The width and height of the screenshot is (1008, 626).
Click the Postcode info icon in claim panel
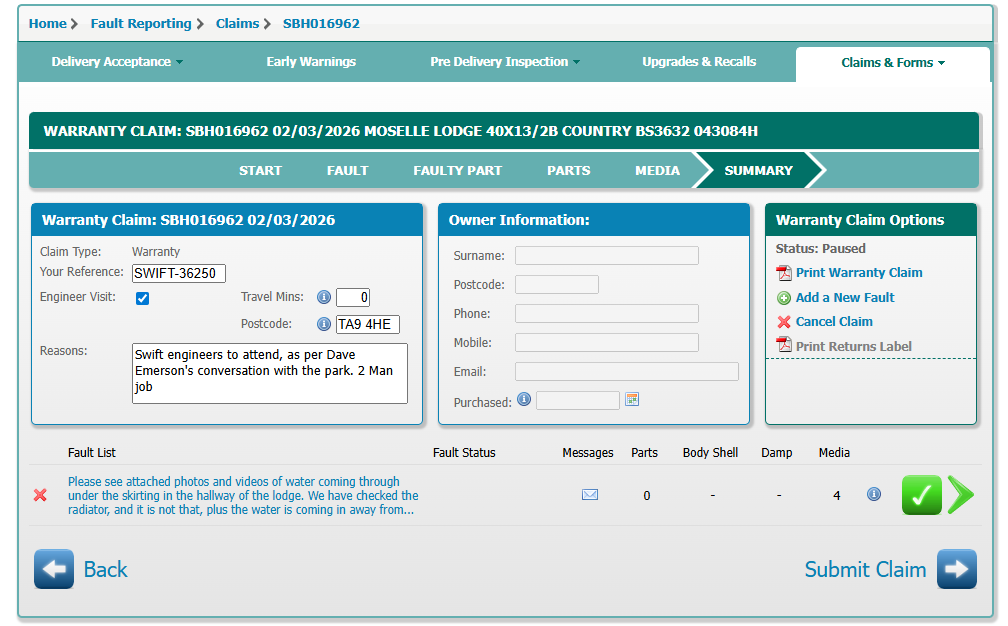click(x=323, y=324)
